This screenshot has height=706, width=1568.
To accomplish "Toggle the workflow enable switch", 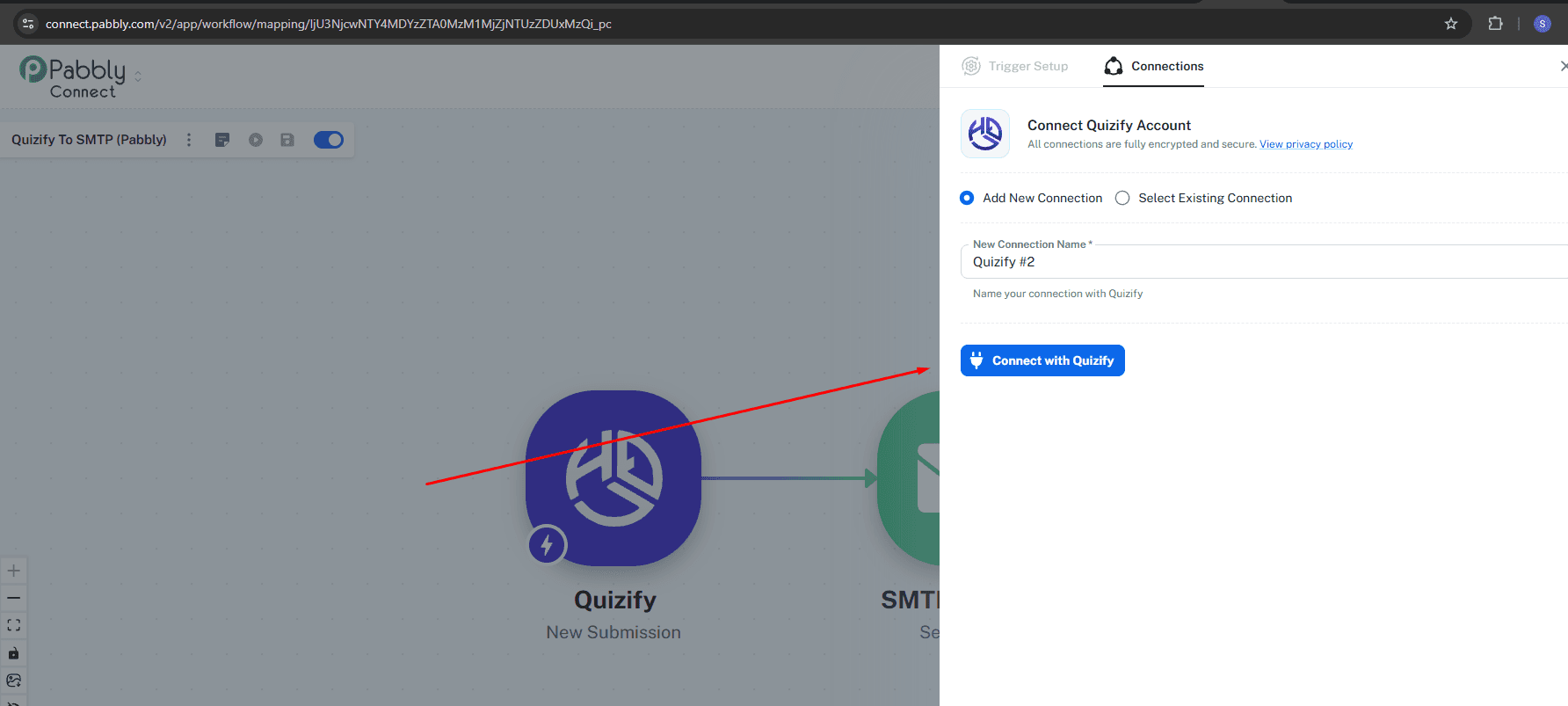I will pyautogui.click(x=329, y=140).
